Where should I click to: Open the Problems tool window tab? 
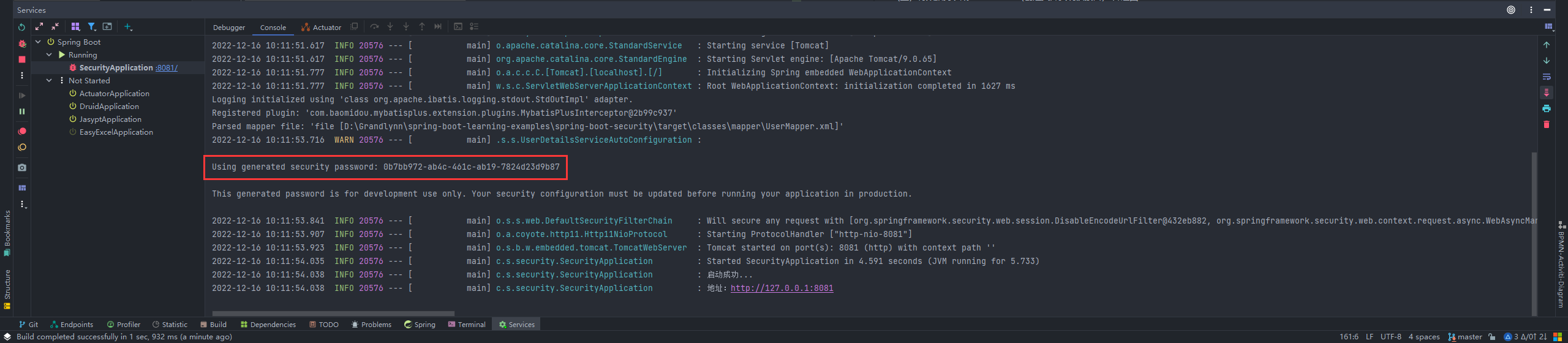[x=371, y=325]
